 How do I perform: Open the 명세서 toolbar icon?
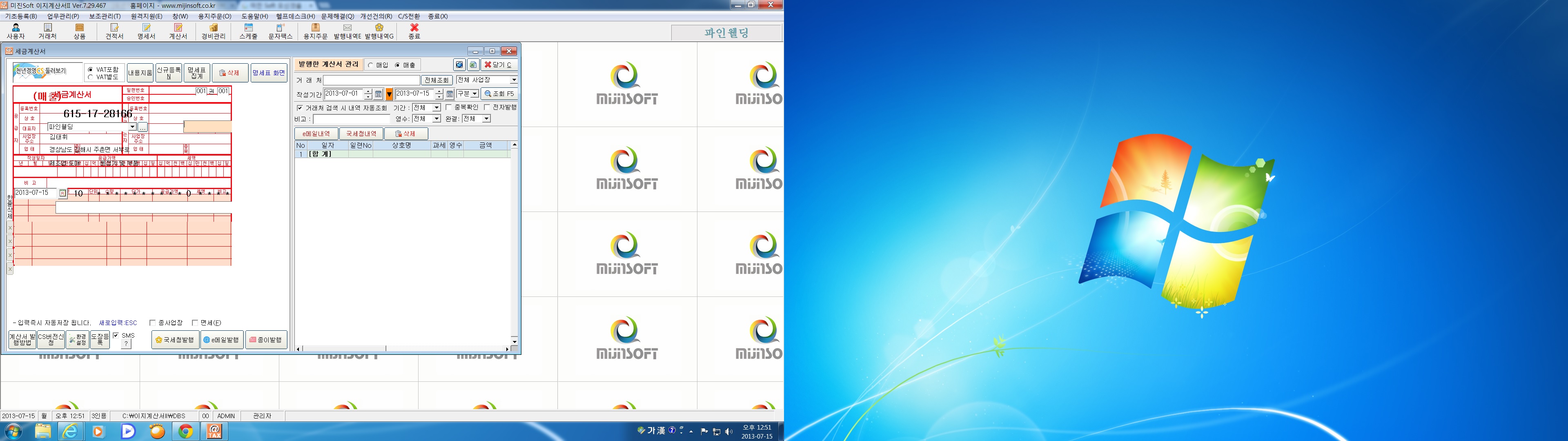[x=146, y=32]
